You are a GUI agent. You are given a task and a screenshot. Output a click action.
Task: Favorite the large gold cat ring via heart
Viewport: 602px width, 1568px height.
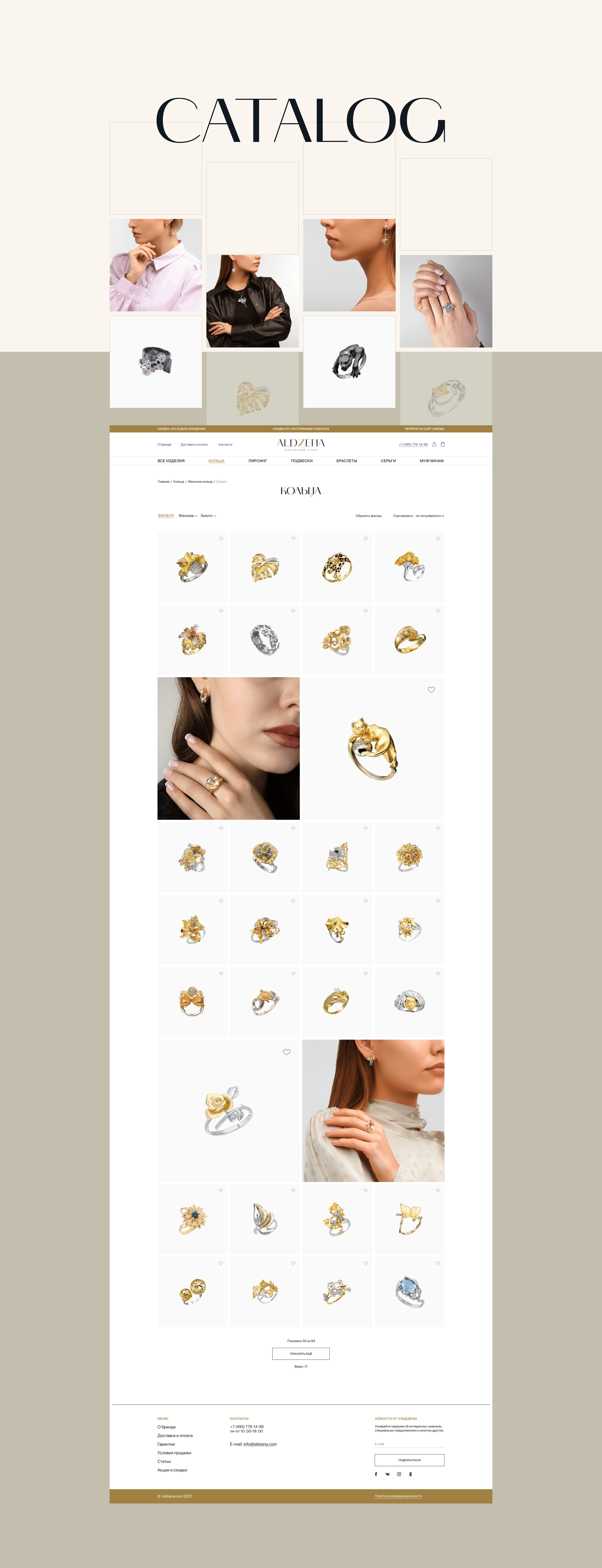click(x=431, y=690)
